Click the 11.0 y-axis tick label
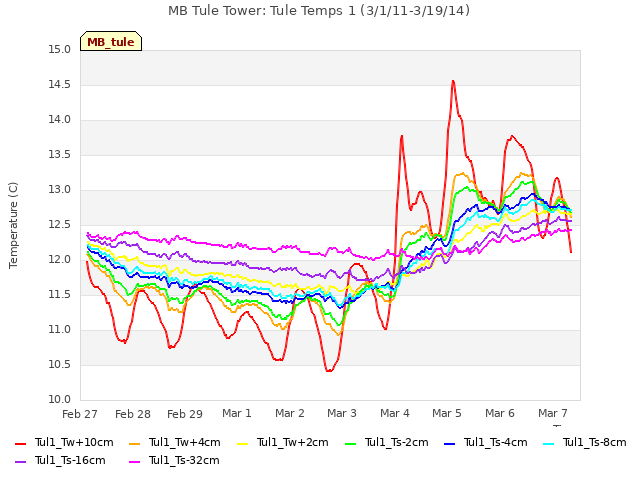 click(x=60, y=330)
